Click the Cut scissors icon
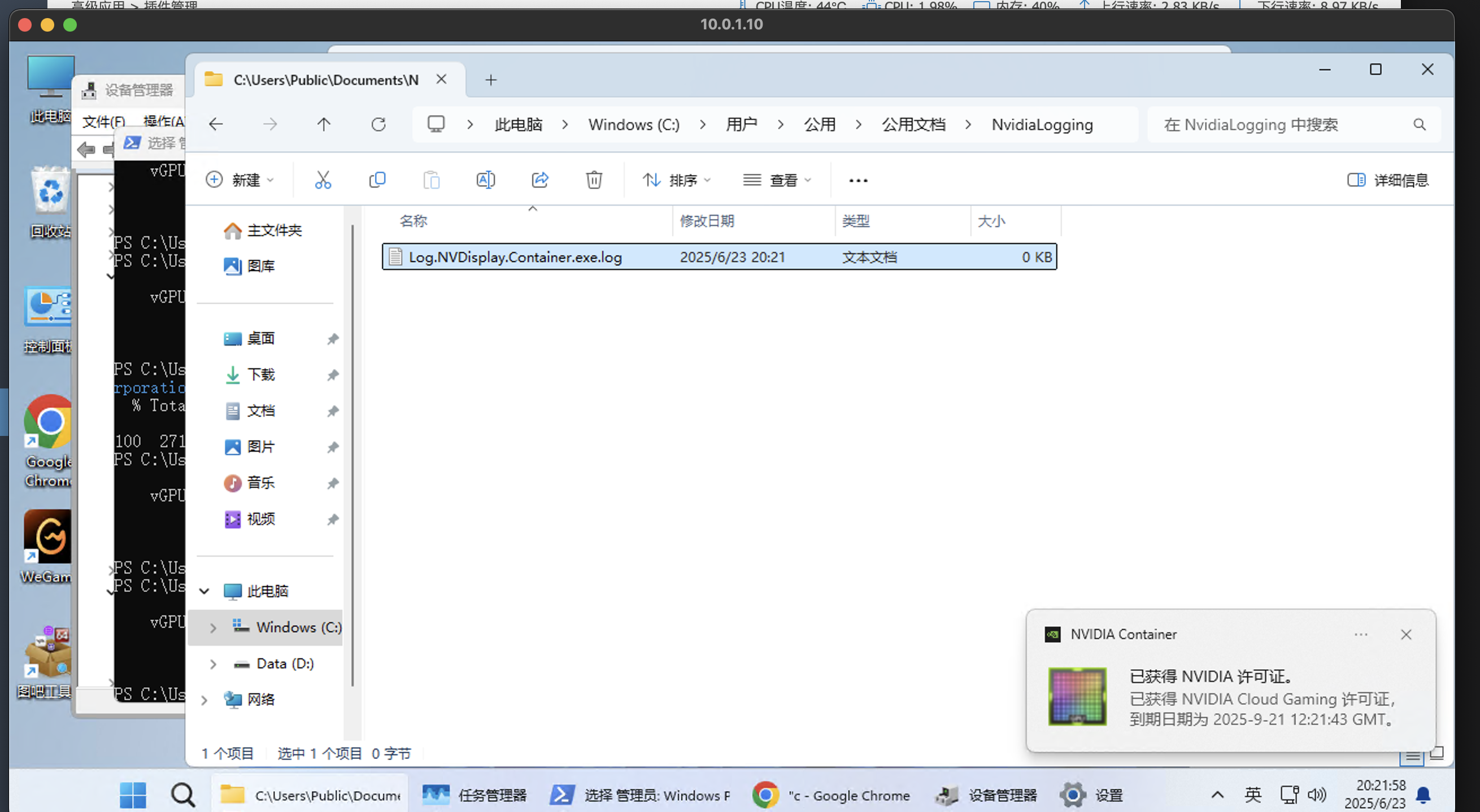Screen dimensions: 1480x812 [x=323, y=180]
